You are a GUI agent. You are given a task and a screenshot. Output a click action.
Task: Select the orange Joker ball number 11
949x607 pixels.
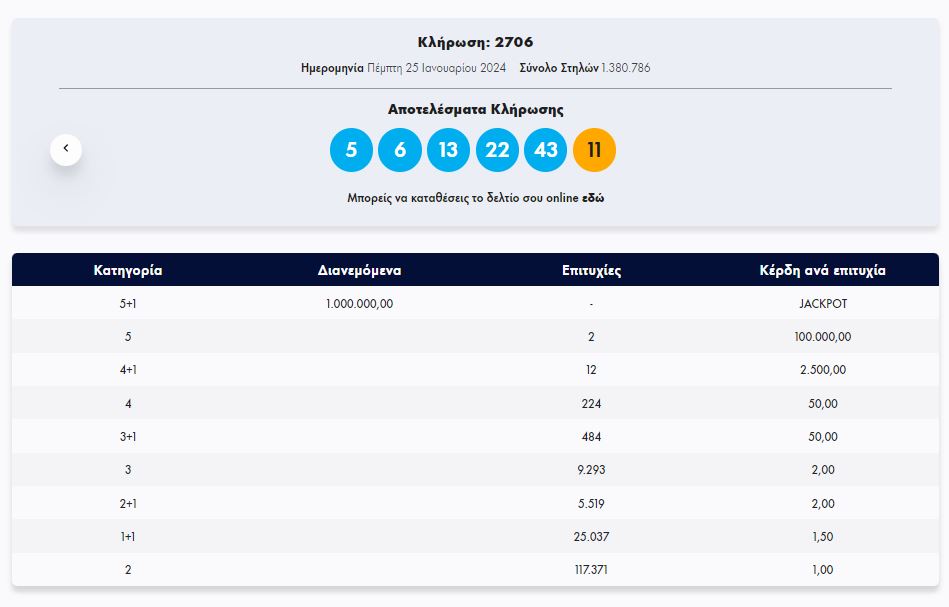tap(594, 150)
